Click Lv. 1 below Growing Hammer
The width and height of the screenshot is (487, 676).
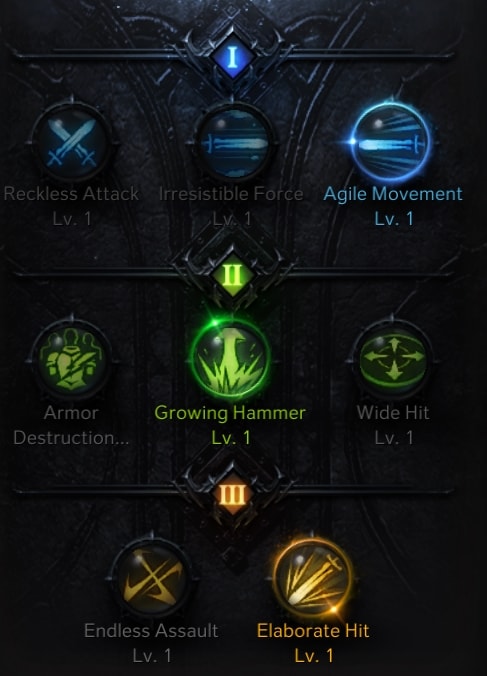click(x=231, y=438)
